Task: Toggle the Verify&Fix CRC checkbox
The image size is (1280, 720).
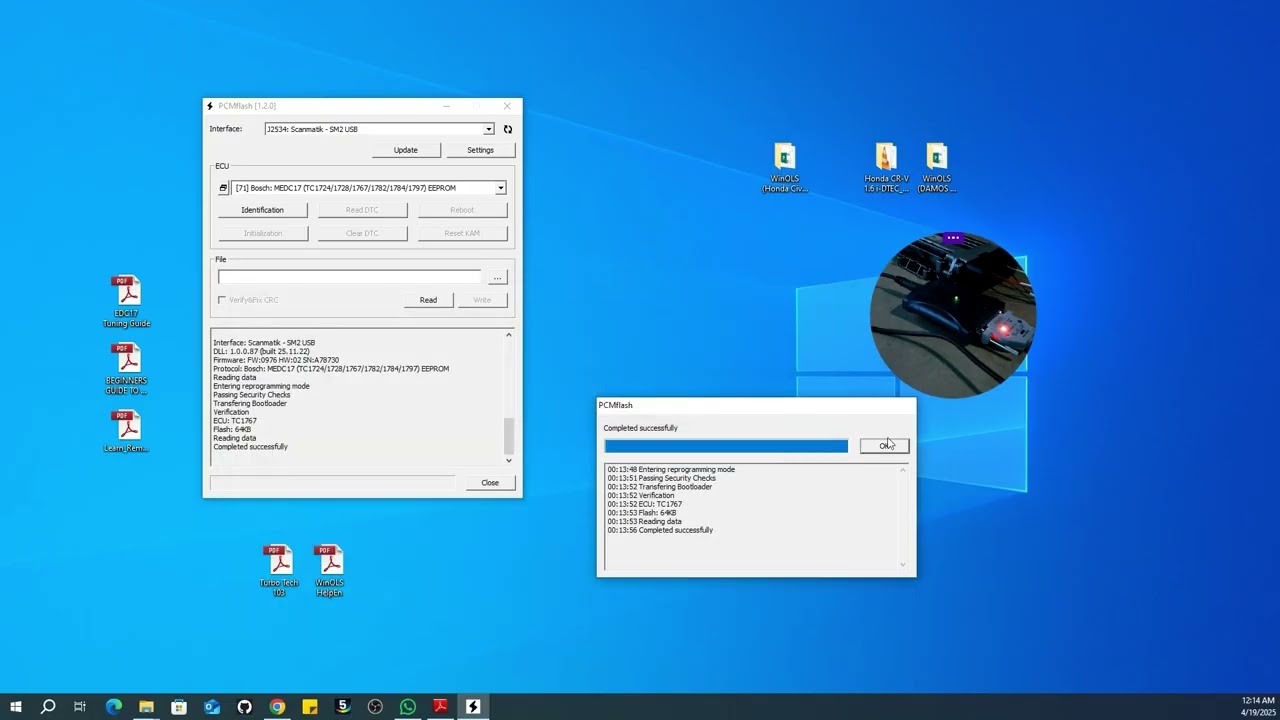Action: (222, 300)
